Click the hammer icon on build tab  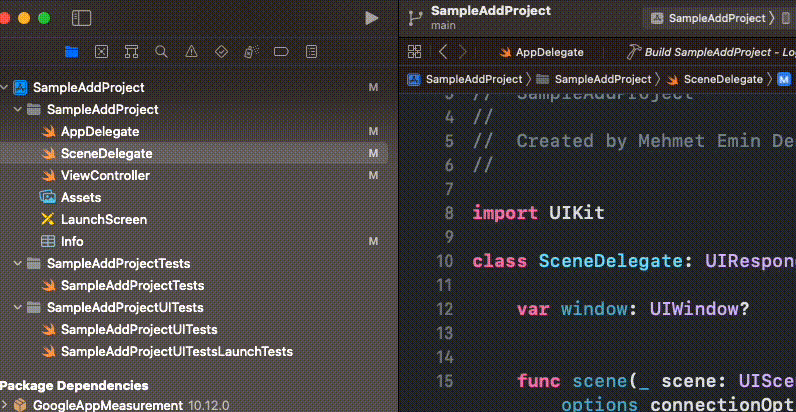634,52
